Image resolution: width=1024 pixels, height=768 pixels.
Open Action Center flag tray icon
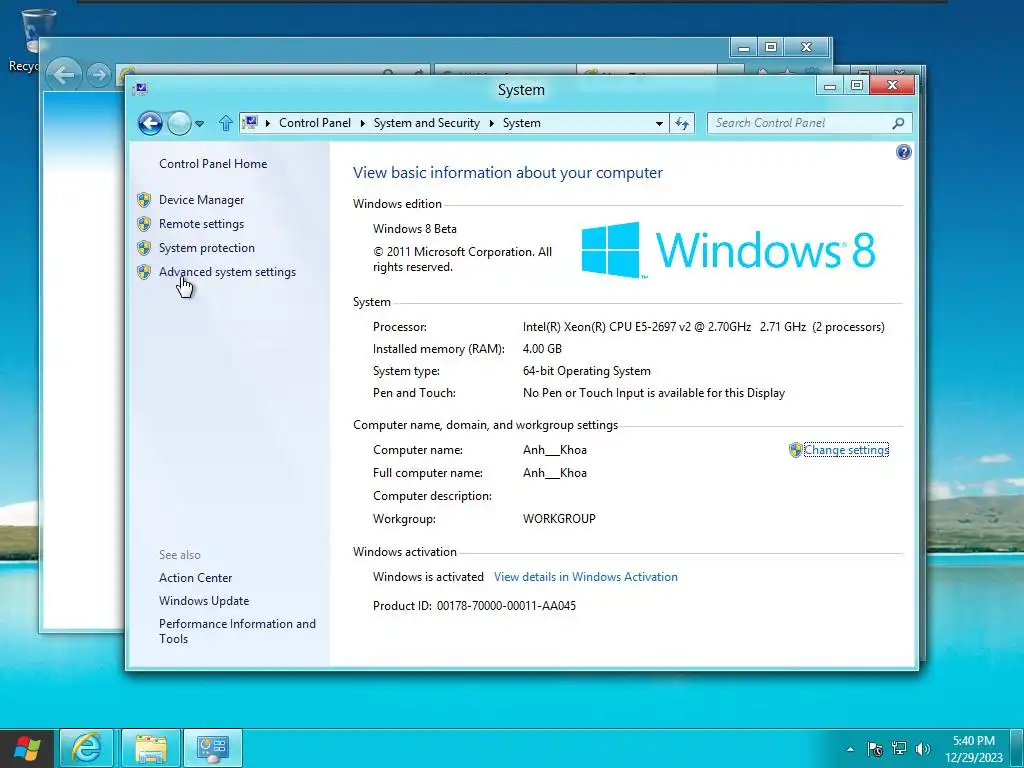pos(875,749)
